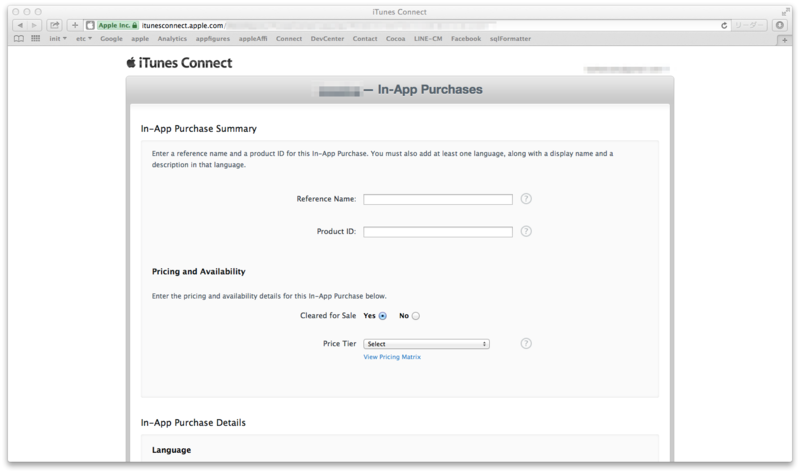Image resolution: width=800 pixels, height=473 pixels.
Task: Click the plus add-bookmark button
Action: point(75,25)
